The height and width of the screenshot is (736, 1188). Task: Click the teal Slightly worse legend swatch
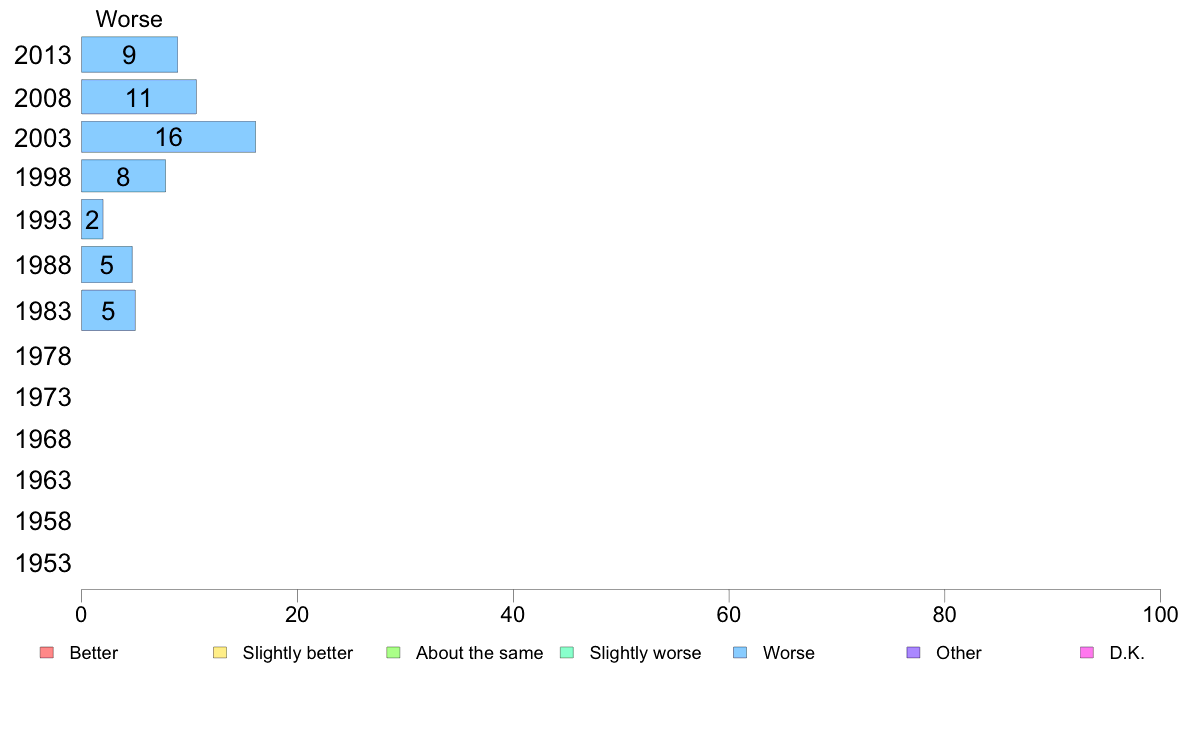click(x=567, y=653)
